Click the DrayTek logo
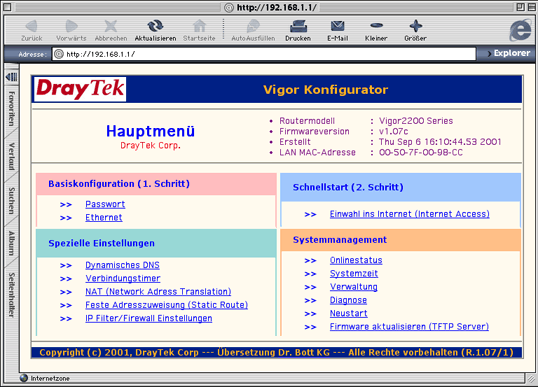Screen dimensions: 538x387 tap(80, 89)
